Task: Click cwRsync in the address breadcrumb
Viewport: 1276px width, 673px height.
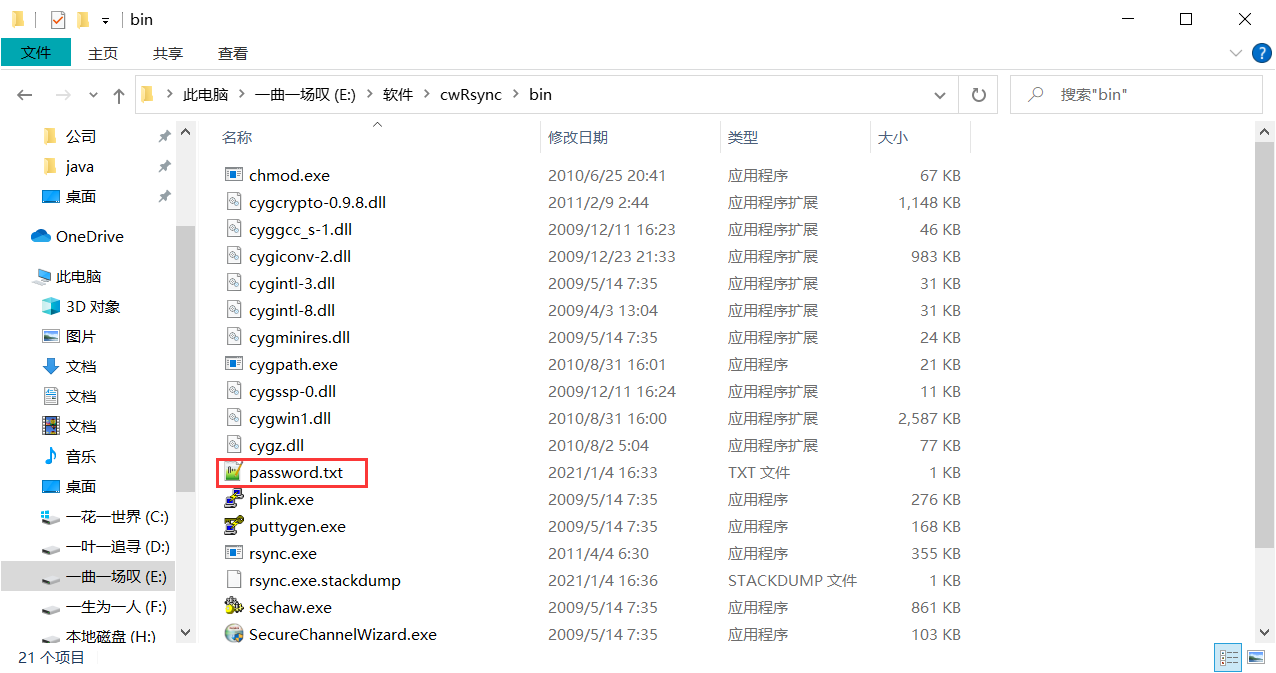Action: pos(471,95)
